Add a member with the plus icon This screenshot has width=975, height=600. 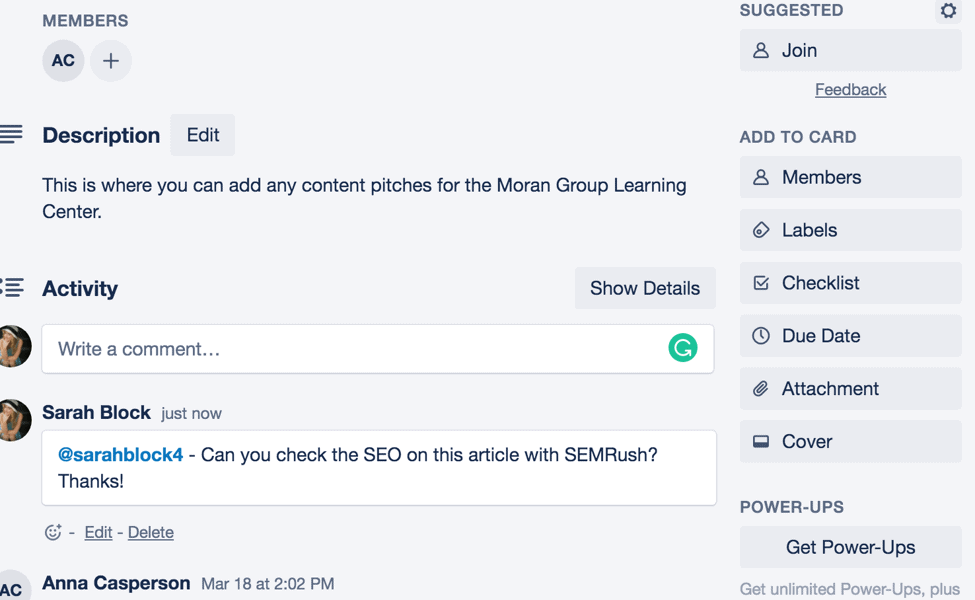111,61
